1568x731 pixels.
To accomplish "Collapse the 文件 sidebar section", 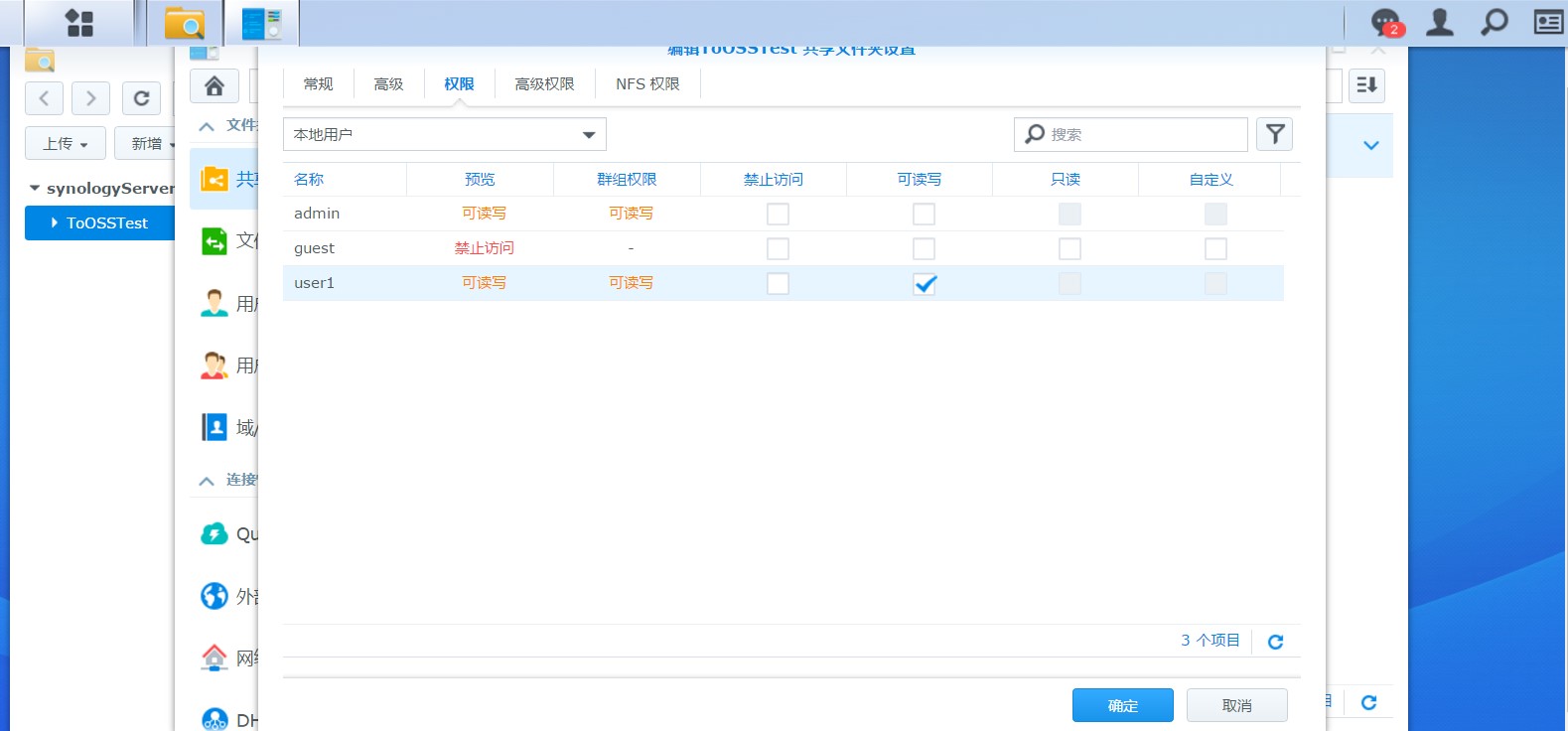I will 207,126.
